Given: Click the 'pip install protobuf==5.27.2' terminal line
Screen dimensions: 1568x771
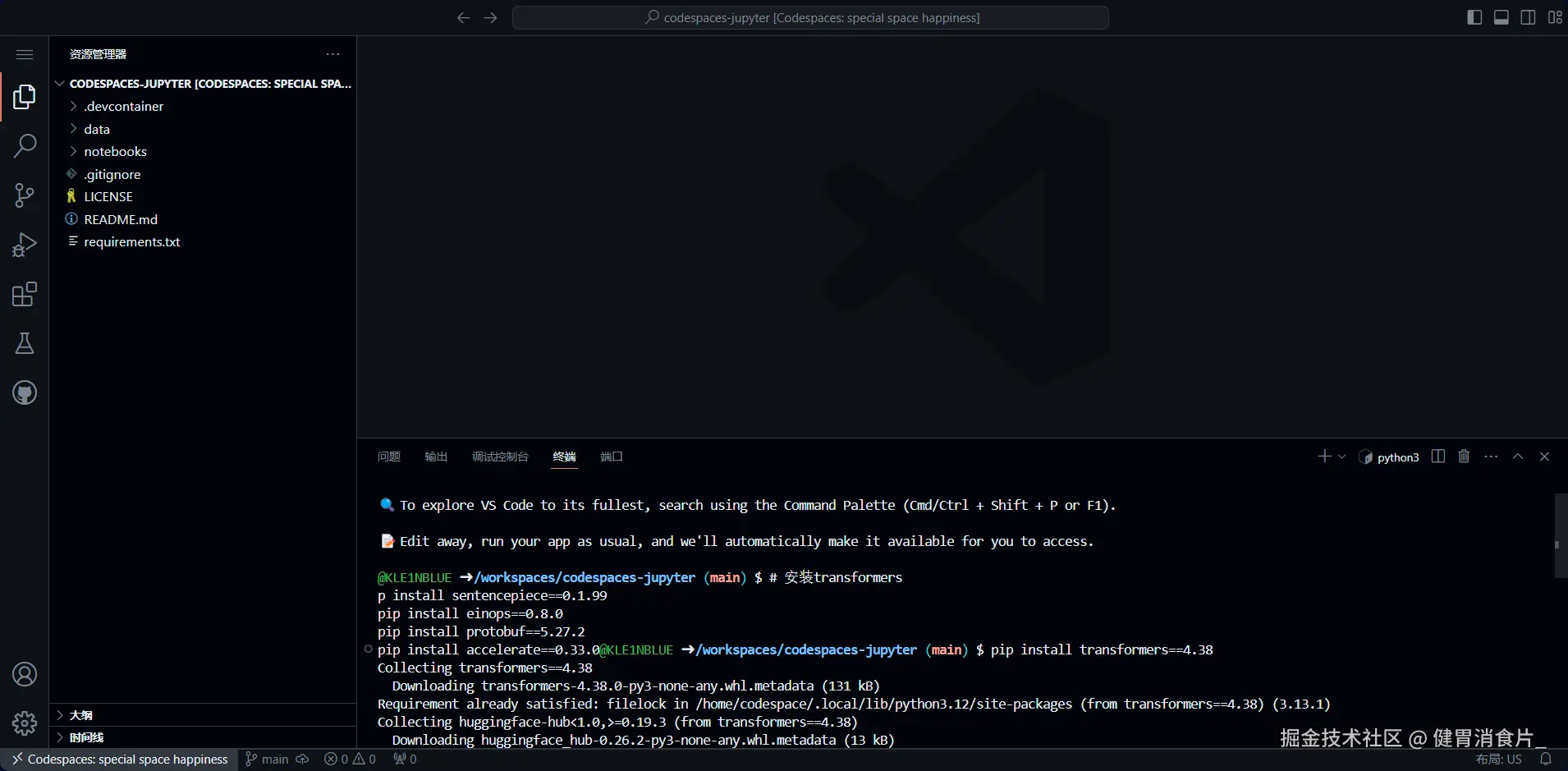Looking at the screenshot, I should coord(481,631).
